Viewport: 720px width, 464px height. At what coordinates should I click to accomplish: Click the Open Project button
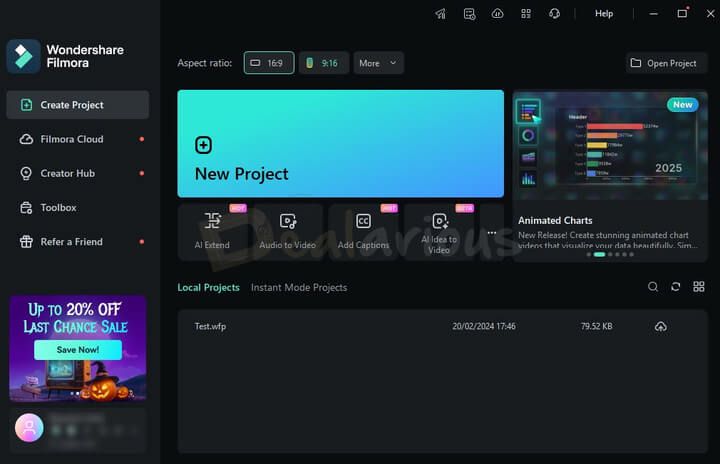pos(662,63)
